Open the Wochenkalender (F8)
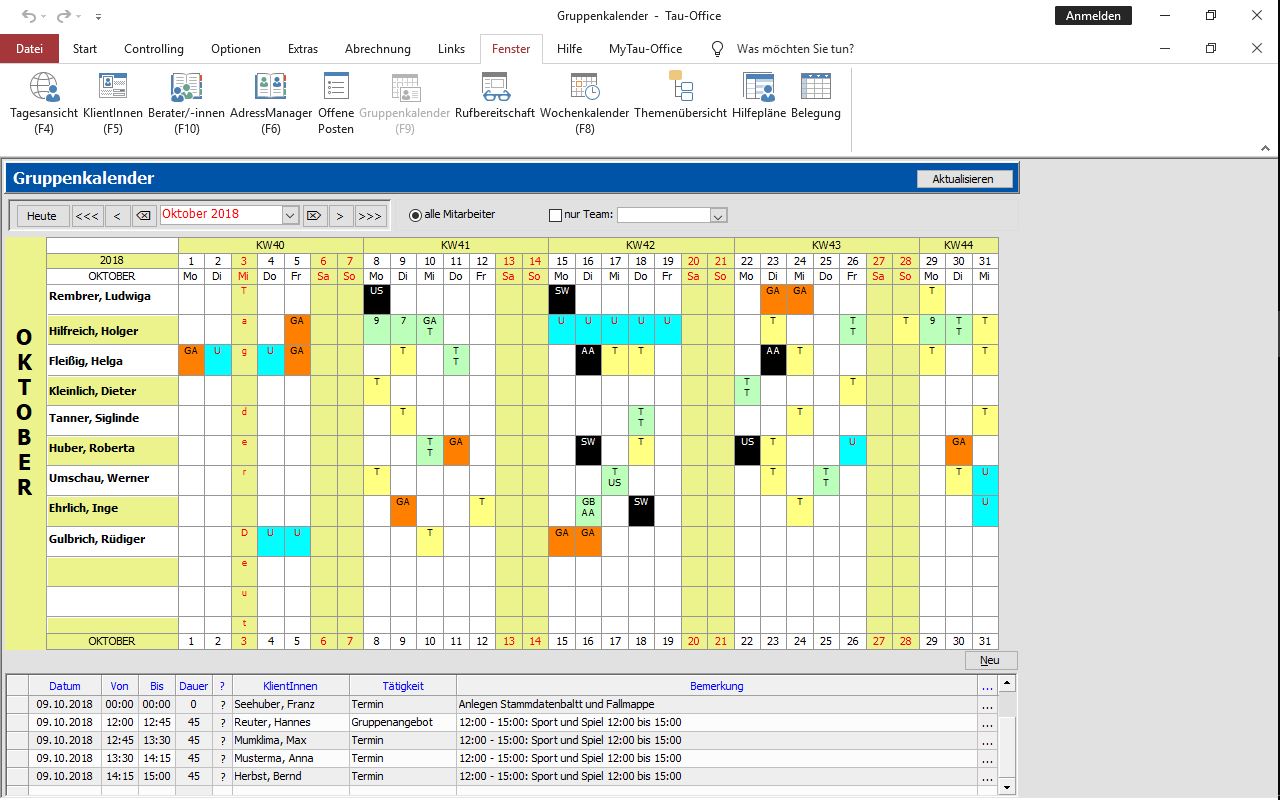1280x800 pixels. pyautogui.click(x=585, y=103)
